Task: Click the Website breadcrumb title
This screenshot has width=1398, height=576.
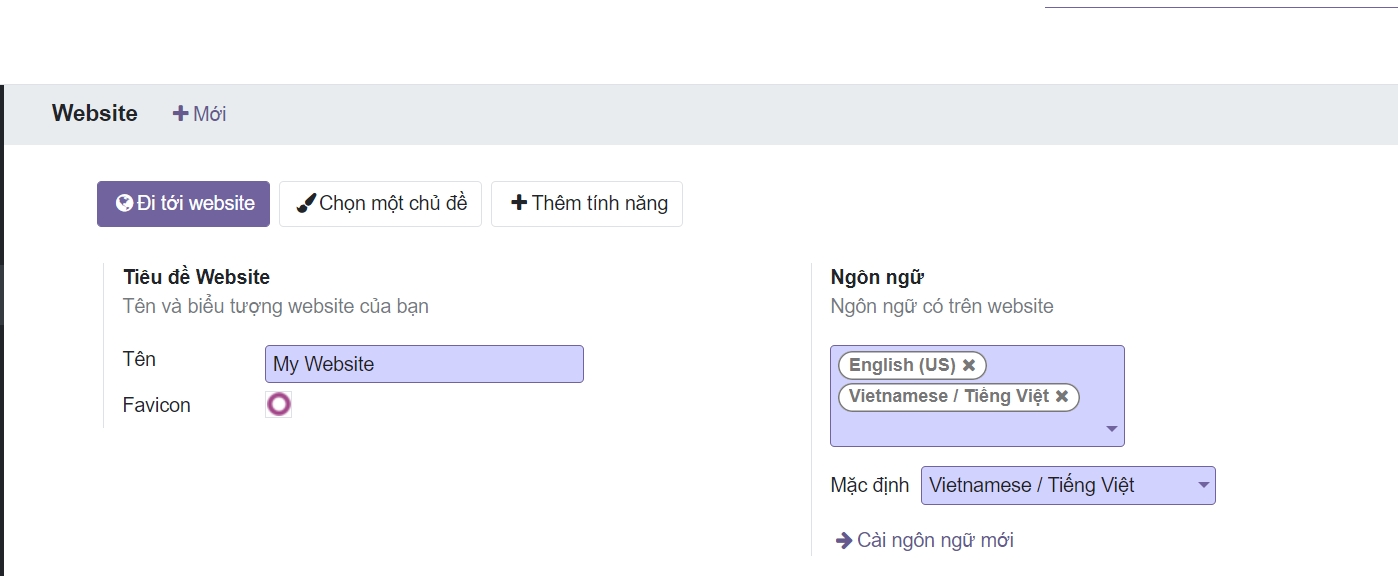Action: (95, 114)
